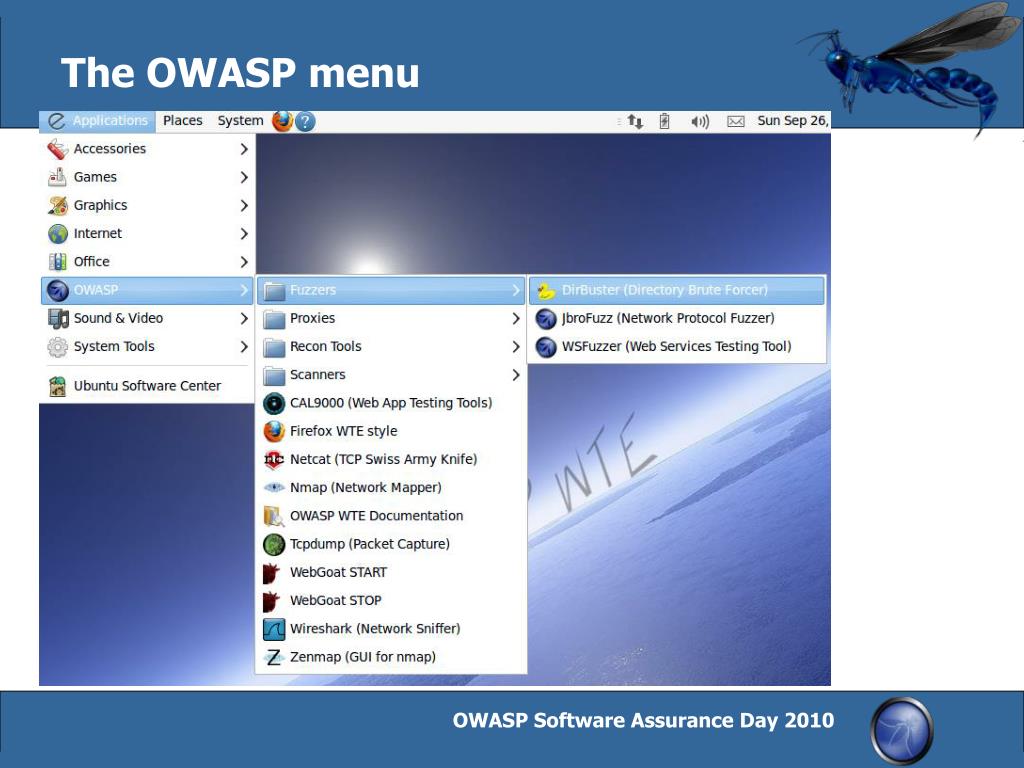Click the WebGoat START goat icon
The width and height of the screenshot is (1024, 768).
(271, 573)
